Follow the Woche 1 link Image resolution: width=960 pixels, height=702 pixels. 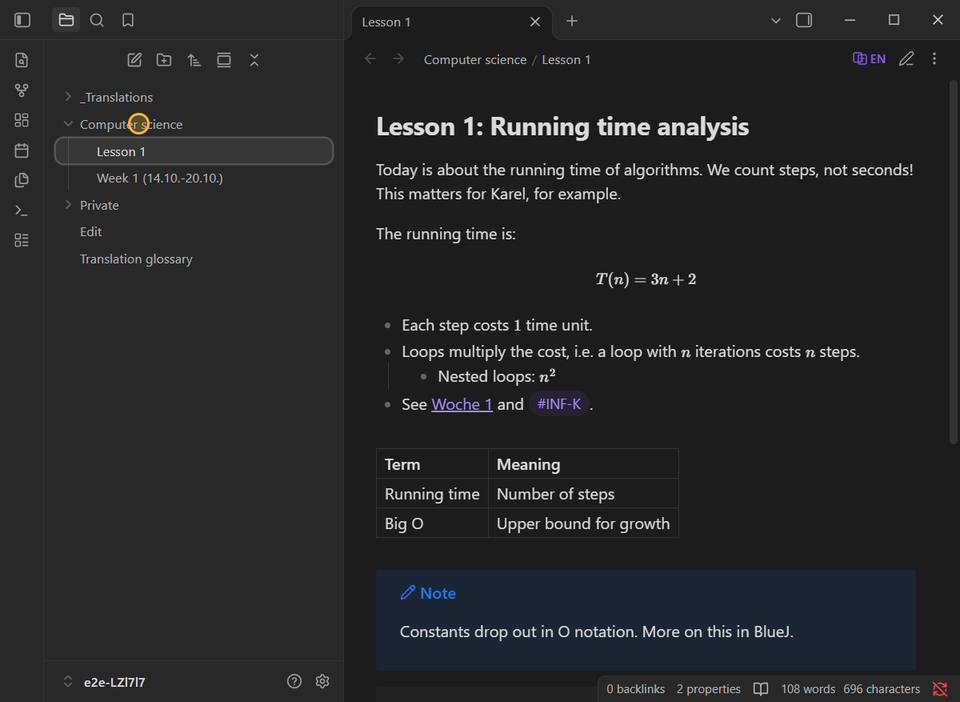(462, 404)
